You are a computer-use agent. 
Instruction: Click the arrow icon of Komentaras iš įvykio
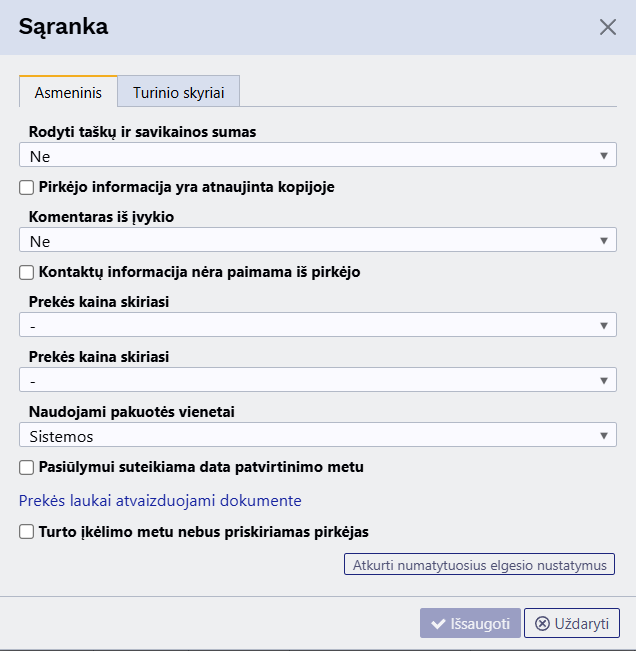point(604,241)
